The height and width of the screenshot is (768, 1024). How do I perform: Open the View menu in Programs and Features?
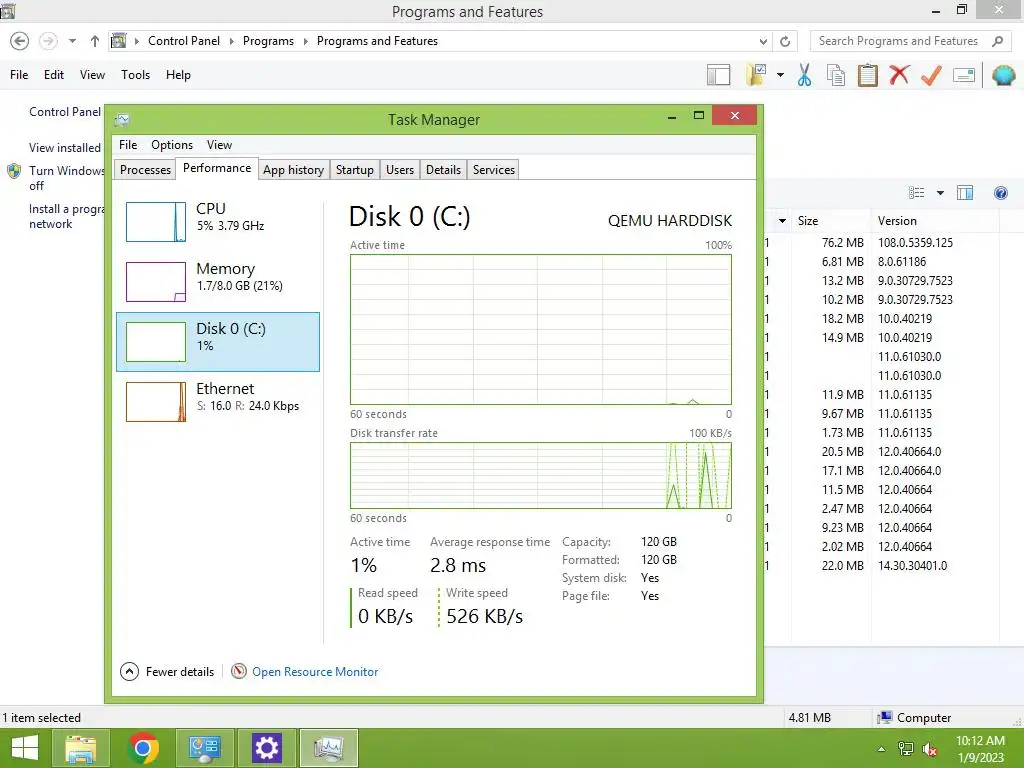[92, 75]
